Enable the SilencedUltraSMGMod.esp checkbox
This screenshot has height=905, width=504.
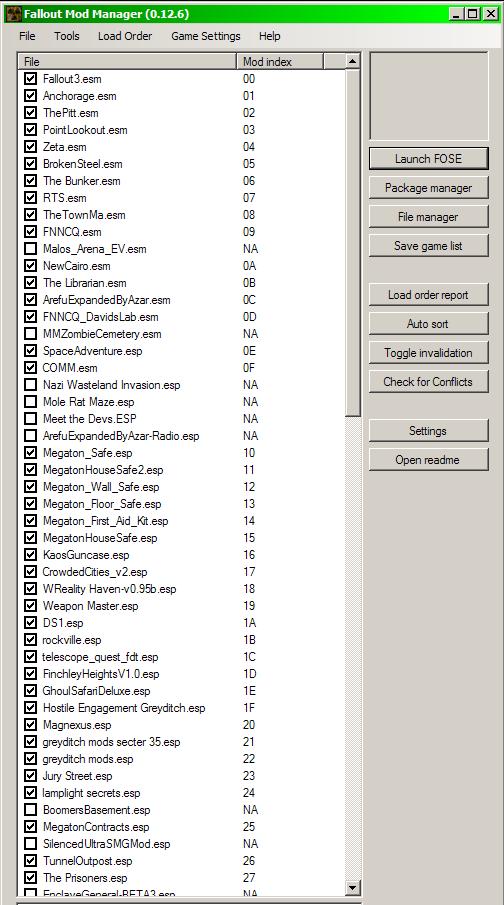(x=31, y=844)
